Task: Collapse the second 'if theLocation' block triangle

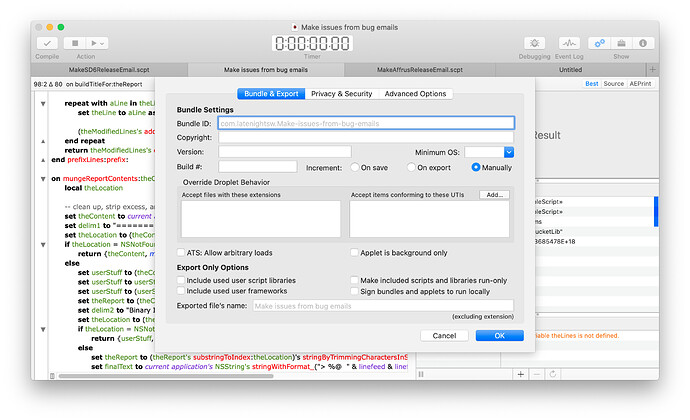Action: click(x=43, y=329)
